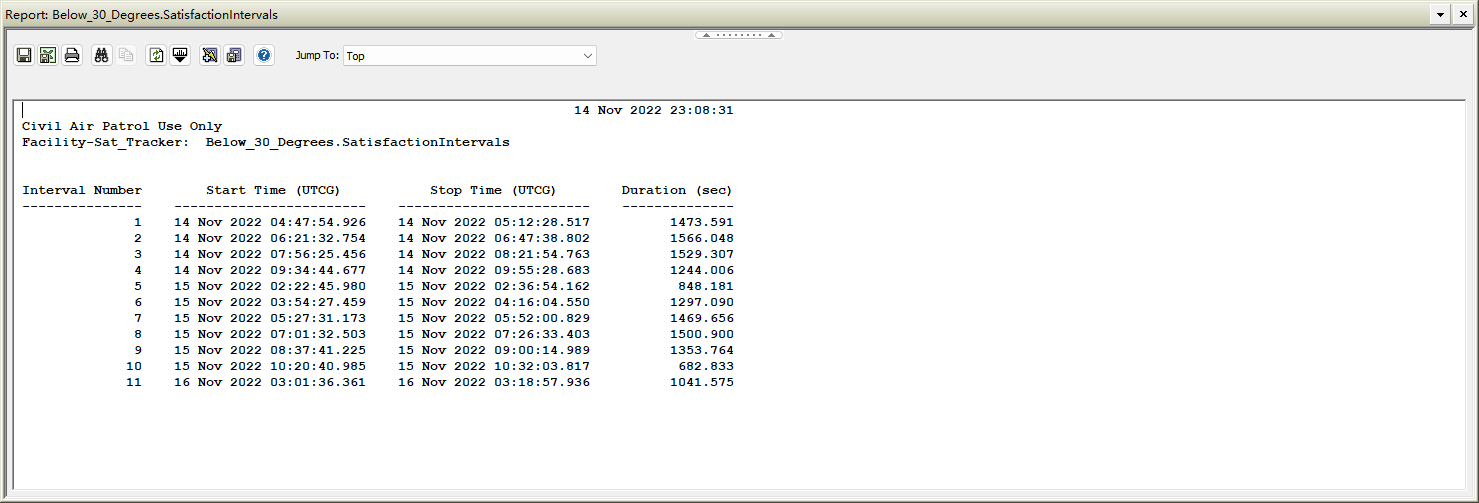Click the start time of interval 1
Viewport: 1479px width, 503px height.
[x=270, y=222]
